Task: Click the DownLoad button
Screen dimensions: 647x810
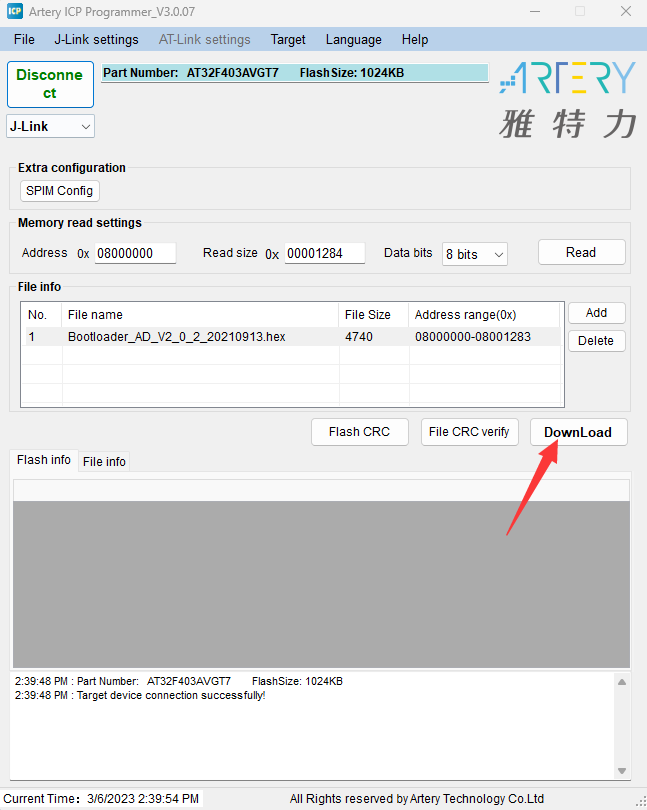Action: click(578, 432)
